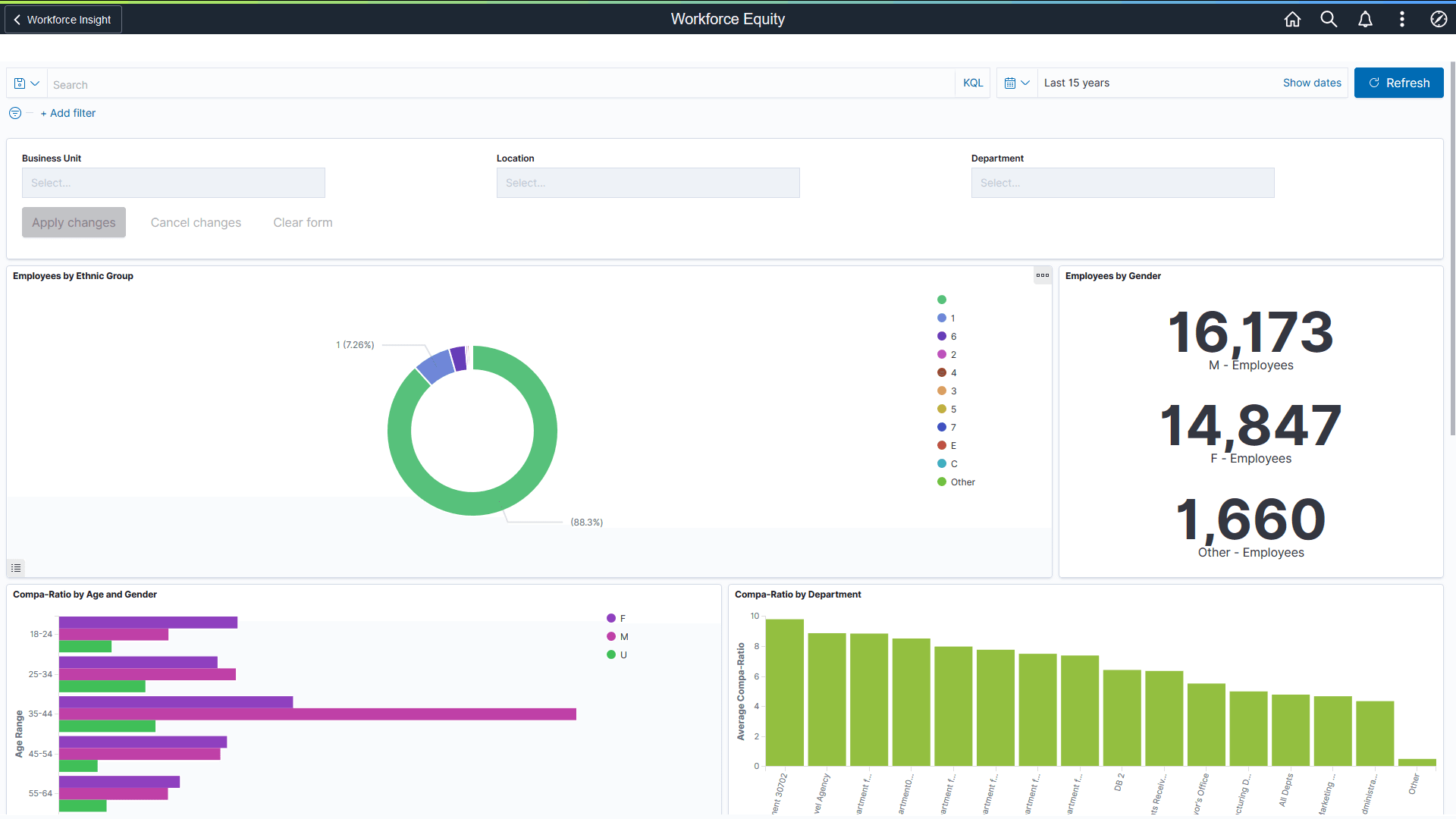Toggle the M series in Compa-Ratio legend
This screenshot has width=1456, height=819.
coord(617,636)
